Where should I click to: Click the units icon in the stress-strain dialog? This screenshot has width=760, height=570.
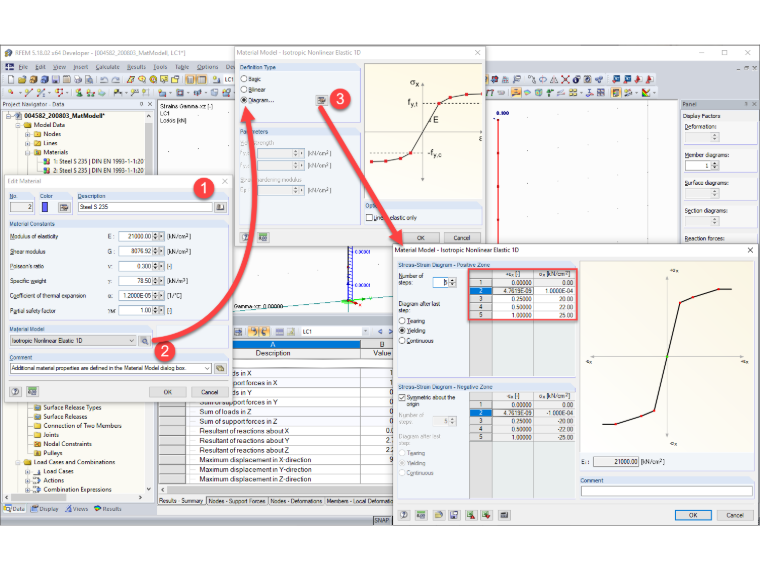421,515
